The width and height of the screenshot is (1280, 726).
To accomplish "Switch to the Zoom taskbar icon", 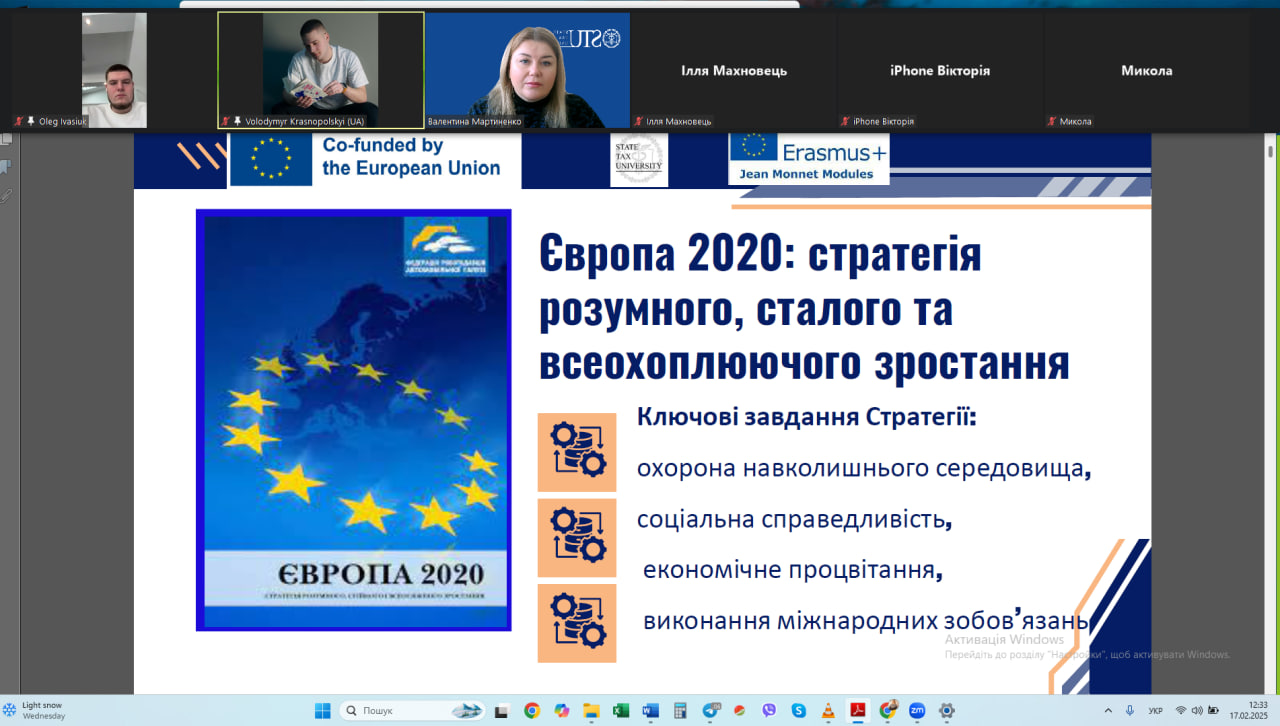I will coord(917,711).
